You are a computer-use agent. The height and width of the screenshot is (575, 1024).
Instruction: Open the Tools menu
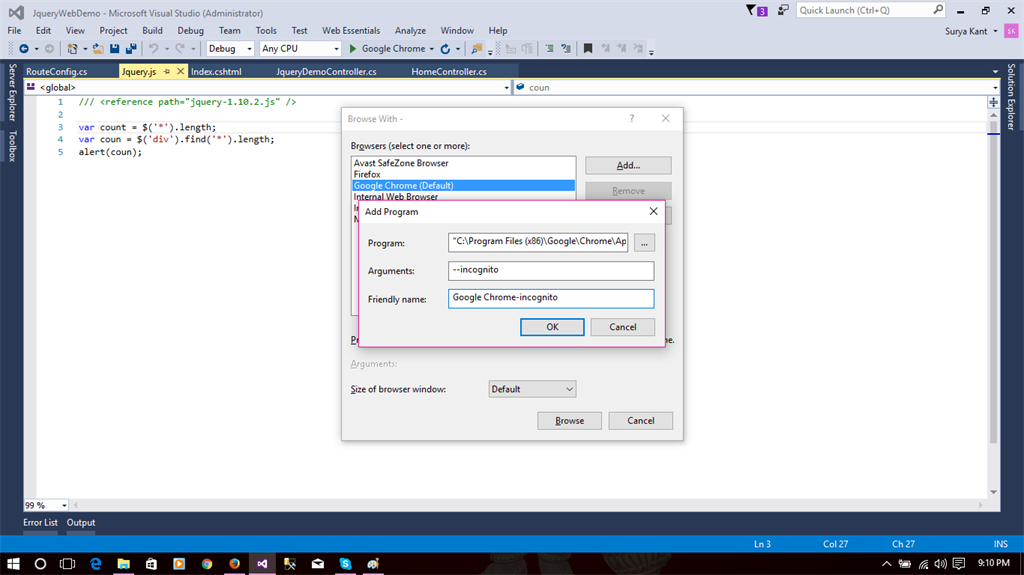[266, 31]
